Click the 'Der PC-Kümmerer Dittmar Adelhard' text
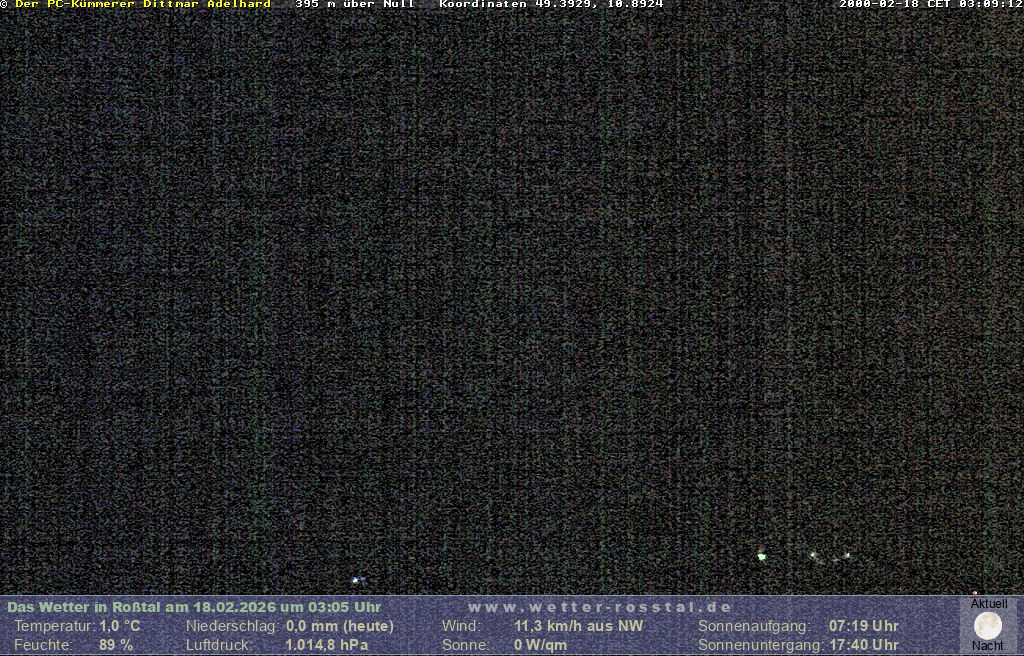Image resolution: width=1024 pixels, height=656 pixels. (x=142, y=4)
